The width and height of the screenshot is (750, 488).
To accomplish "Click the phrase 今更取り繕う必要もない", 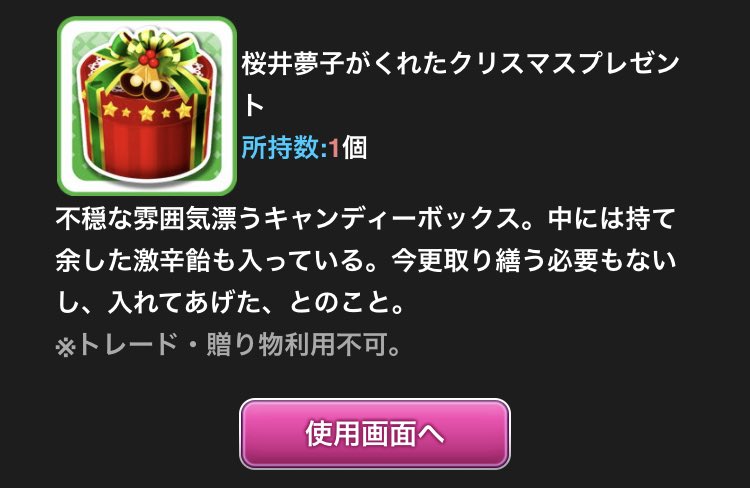I will [x=534, y=261].
